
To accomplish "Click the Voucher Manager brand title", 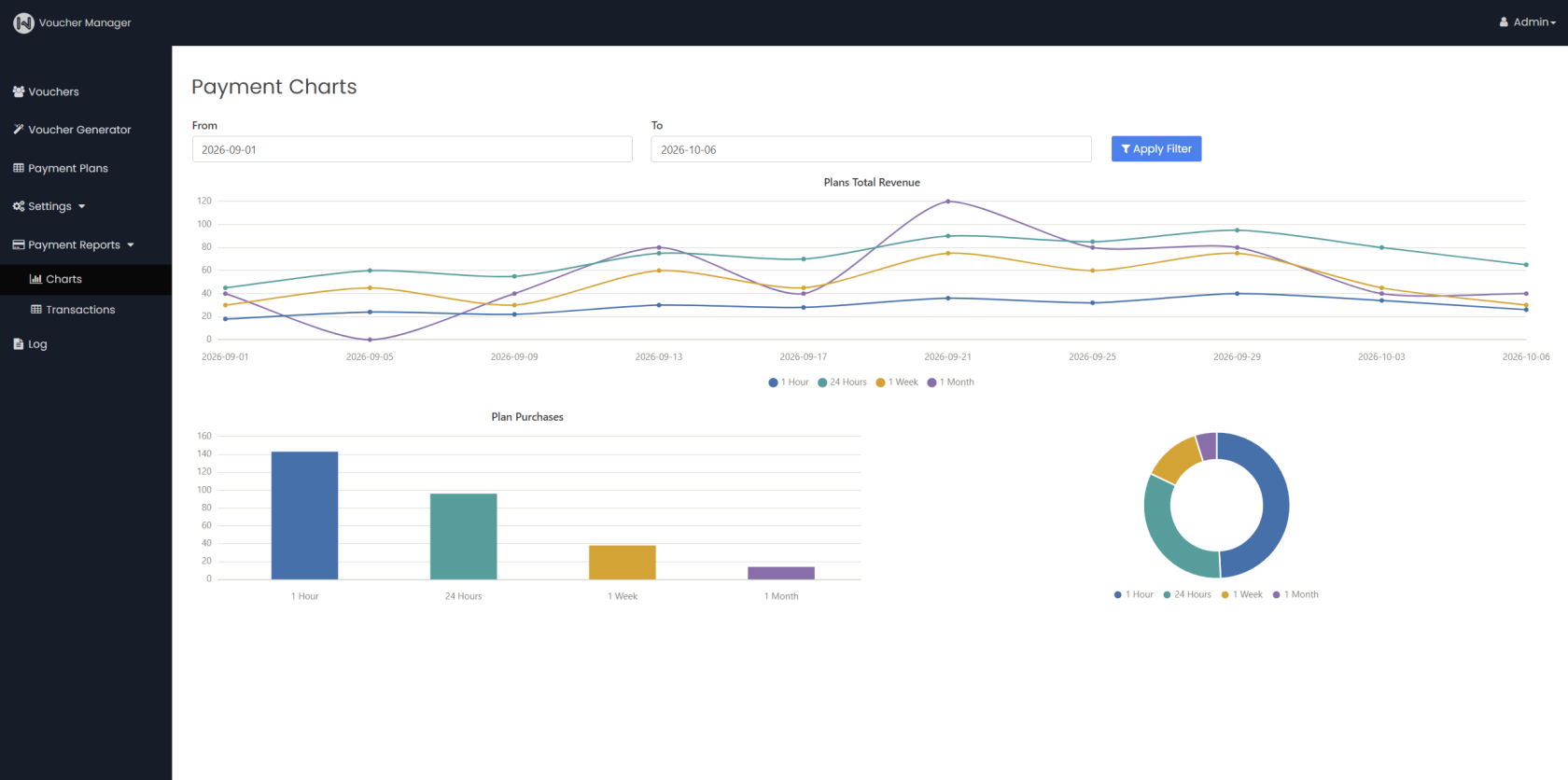I will 85,22.
